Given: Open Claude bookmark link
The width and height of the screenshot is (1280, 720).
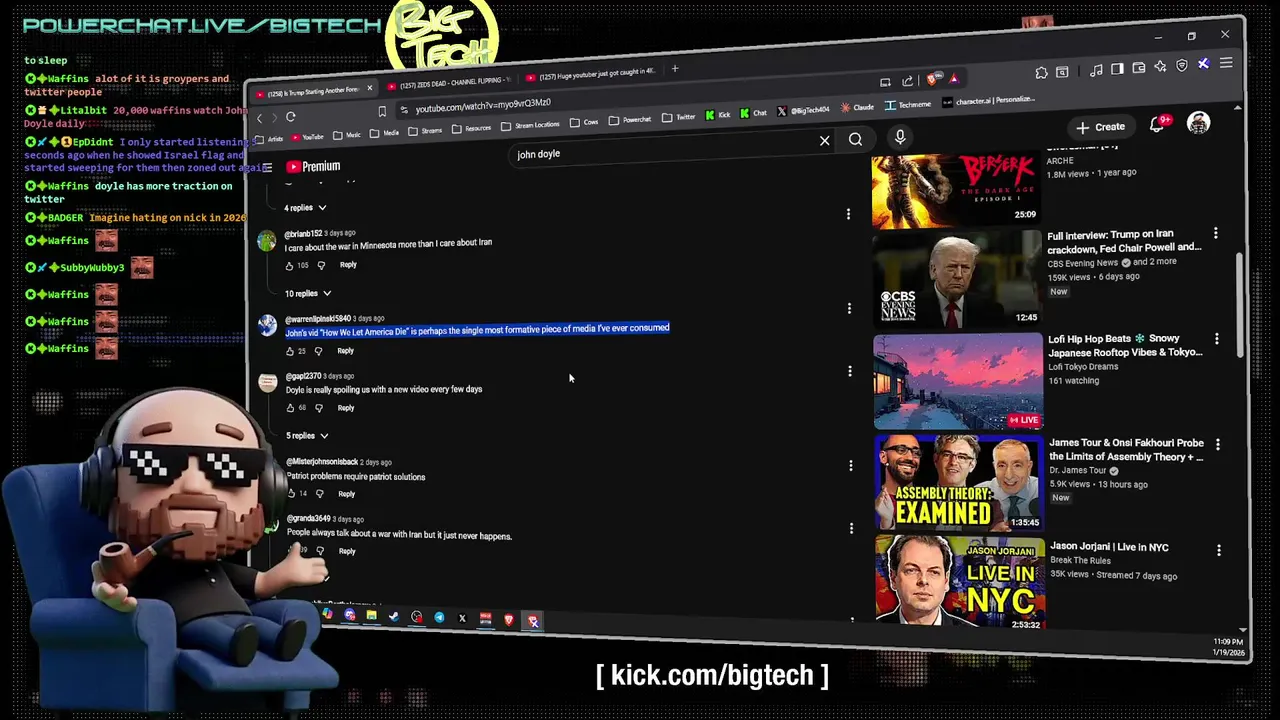Looking at the screenshot, I should [858, 107].
